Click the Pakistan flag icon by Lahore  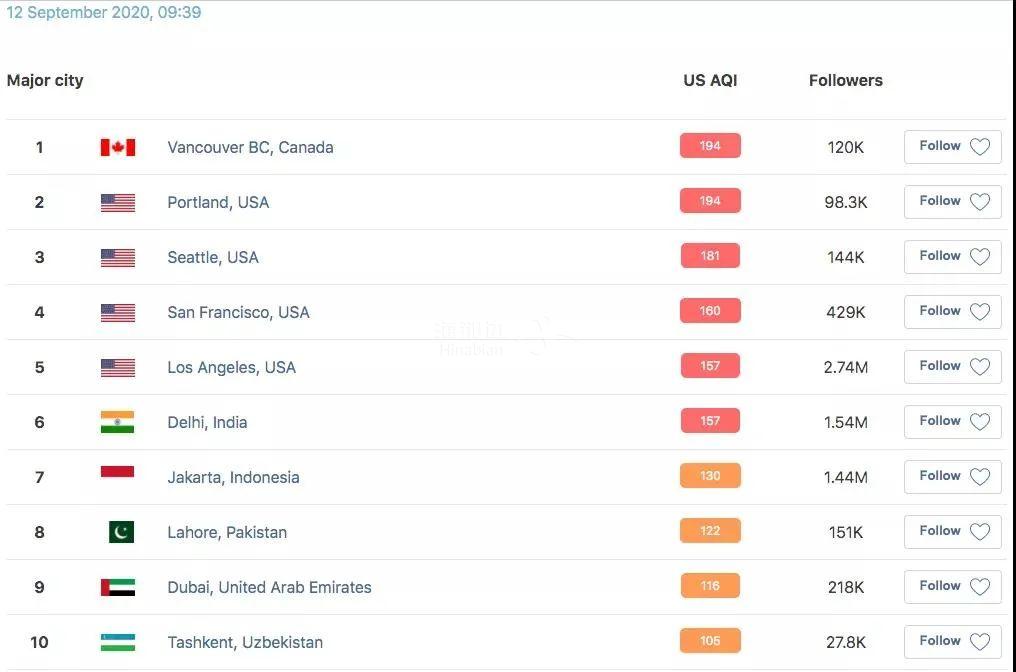coord(121,532)
